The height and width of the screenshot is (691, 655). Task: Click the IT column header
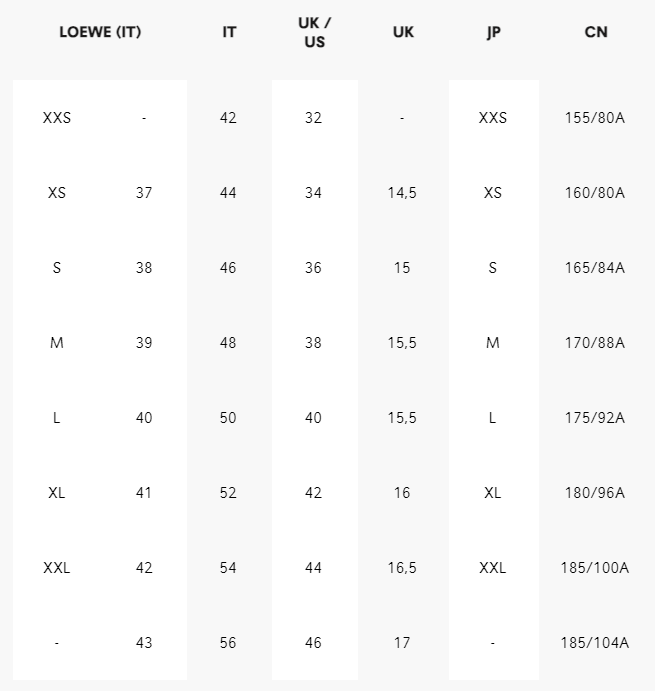pyautogui.click(x=229, y=32)
